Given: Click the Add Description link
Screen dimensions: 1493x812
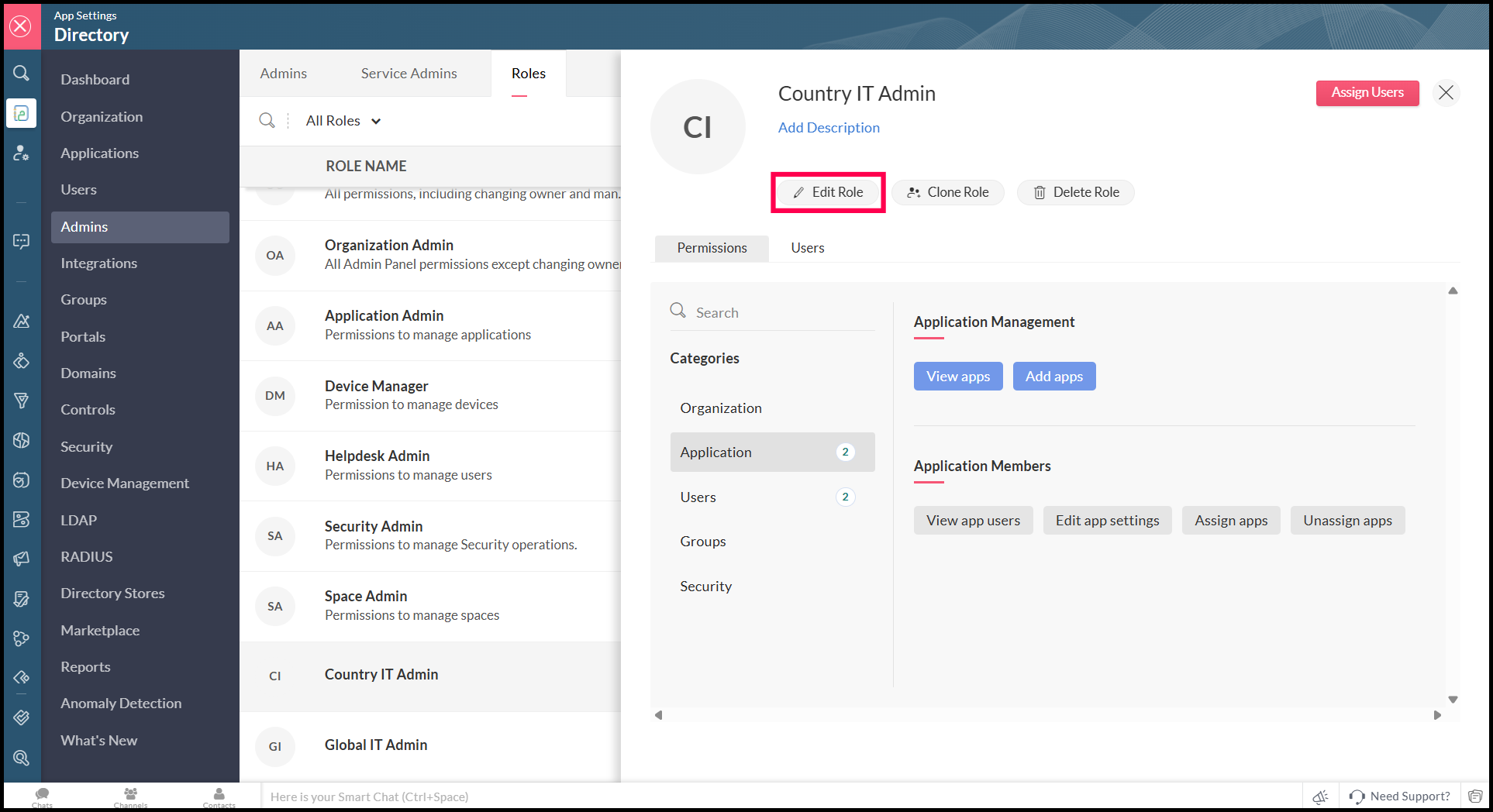Looking at the screenshot, I should click(x=829, y=128).
